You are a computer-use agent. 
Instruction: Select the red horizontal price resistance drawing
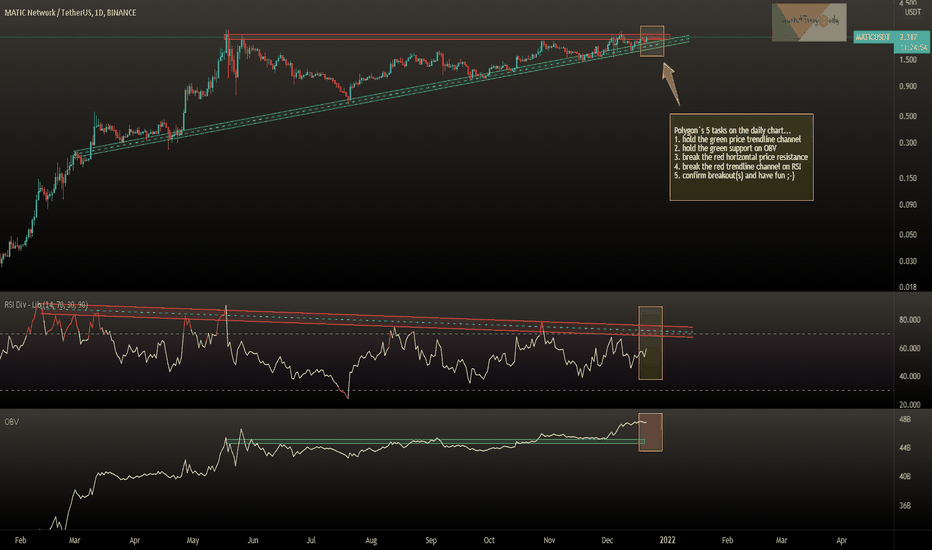[446, 37]
